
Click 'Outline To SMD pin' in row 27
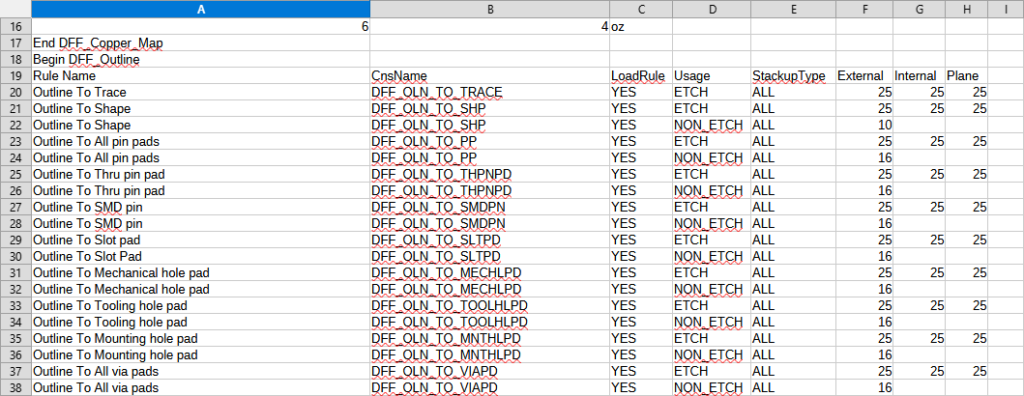click(x=200, y=207)
